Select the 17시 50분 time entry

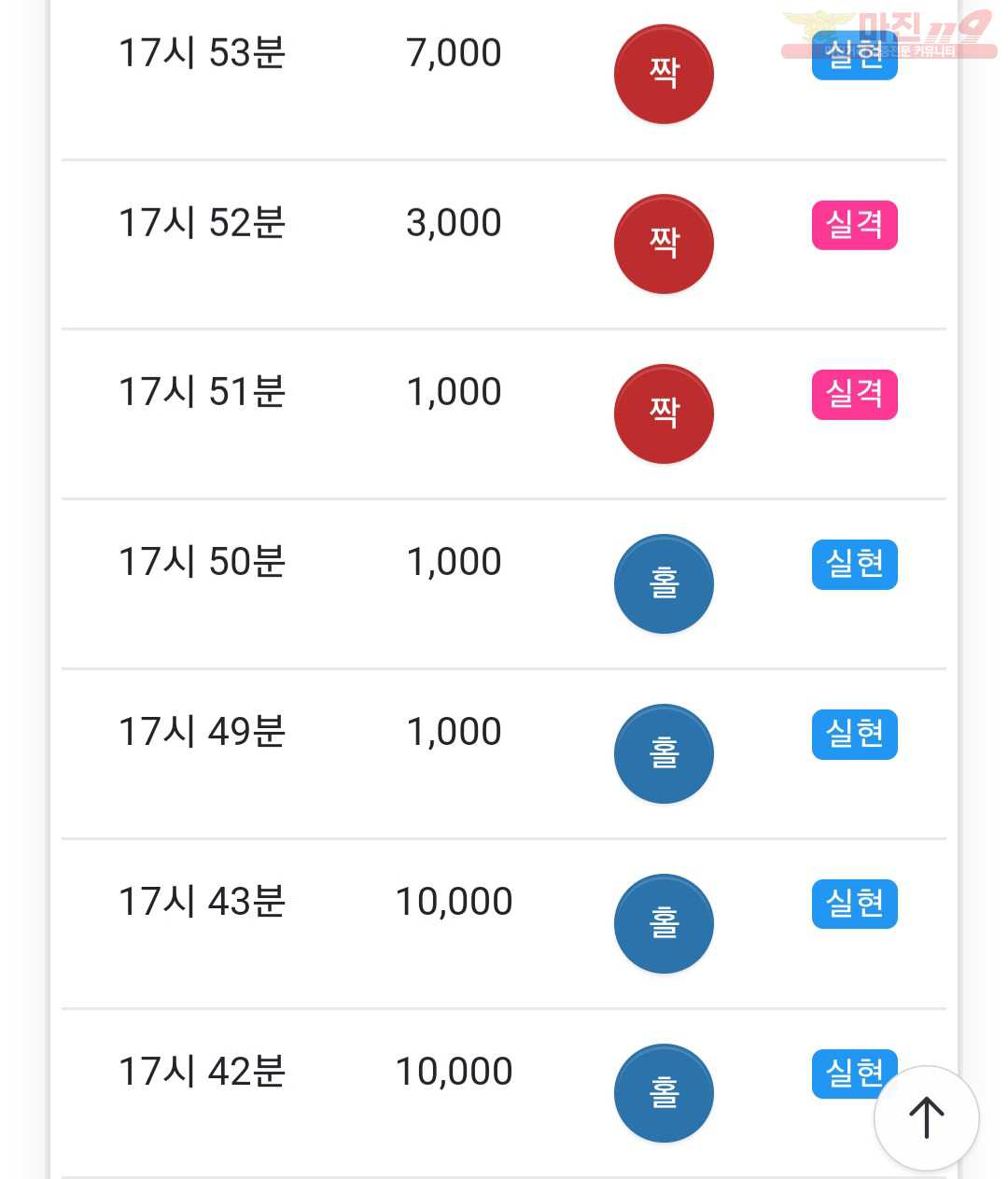point(203,562)
